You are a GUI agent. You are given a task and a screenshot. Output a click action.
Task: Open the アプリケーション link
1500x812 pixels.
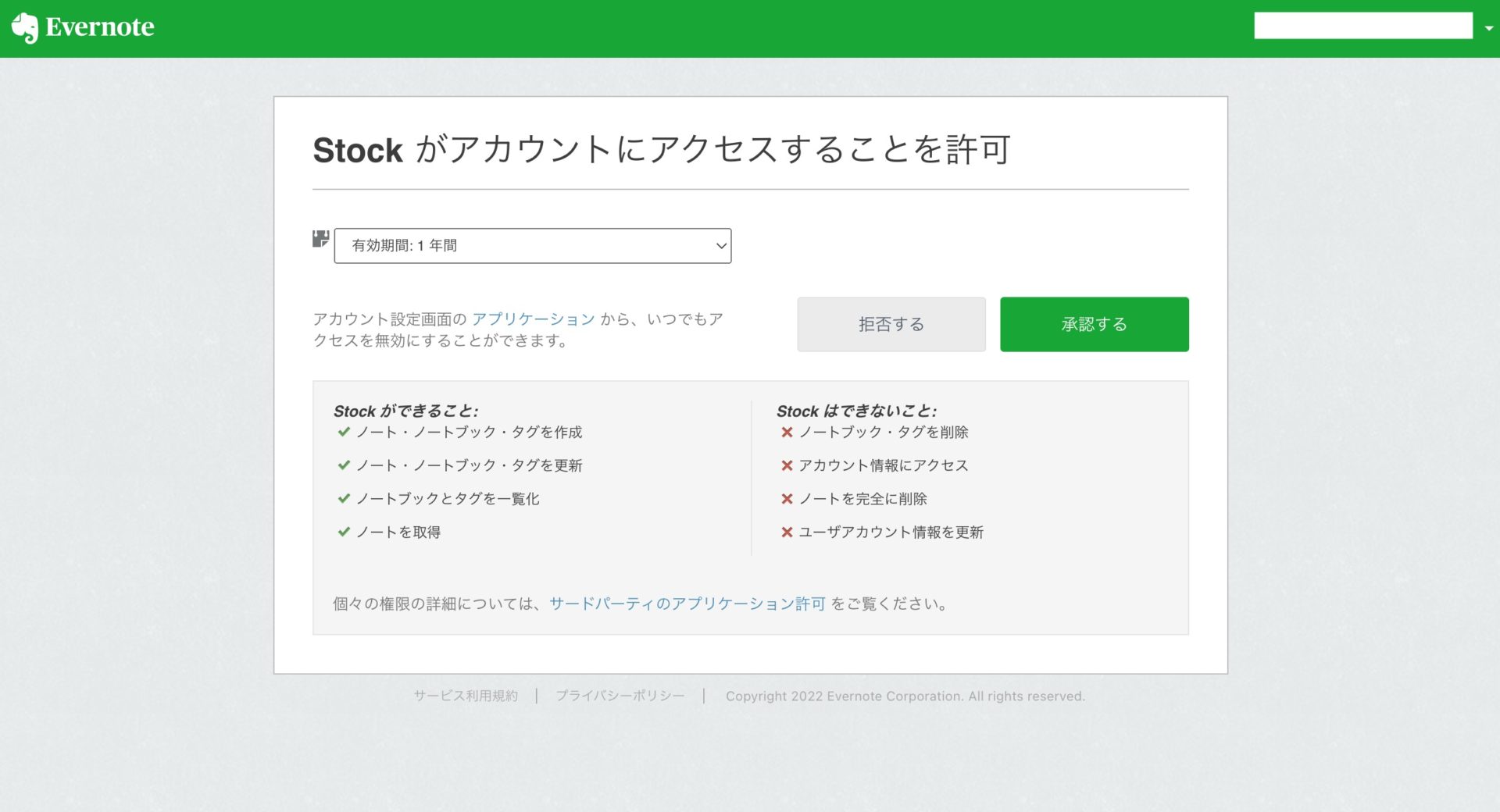[534, 319]
